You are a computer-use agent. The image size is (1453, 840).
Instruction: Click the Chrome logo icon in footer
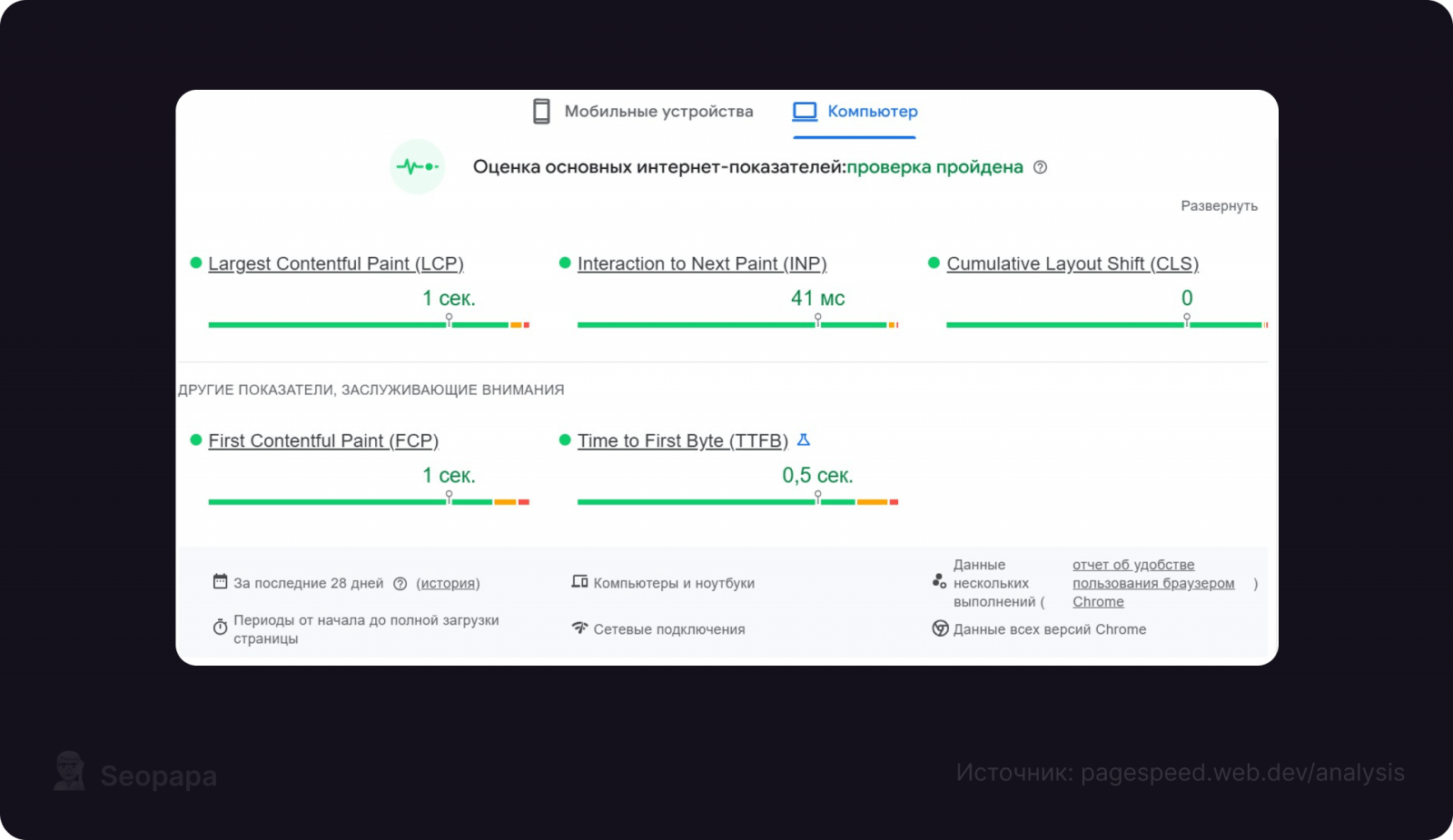(940, 628)
